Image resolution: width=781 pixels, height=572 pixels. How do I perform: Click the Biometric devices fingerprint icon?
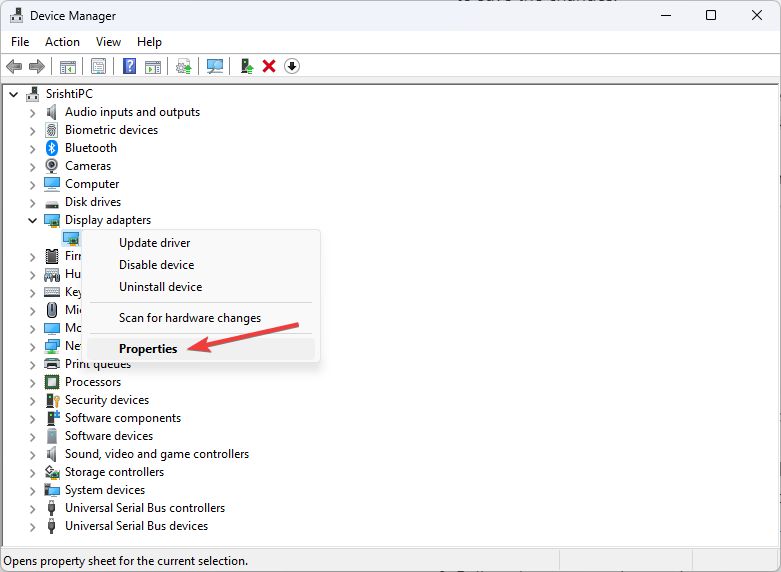coord(52,130)
